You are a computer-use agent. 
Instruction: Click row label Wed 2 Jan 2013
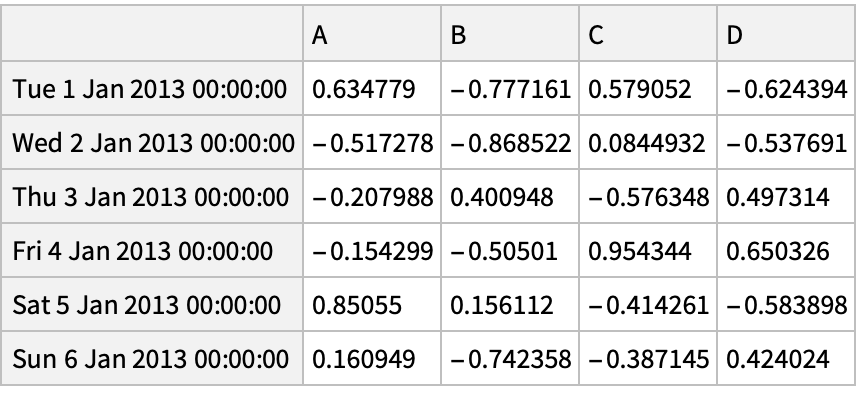(x=153, y=144)
